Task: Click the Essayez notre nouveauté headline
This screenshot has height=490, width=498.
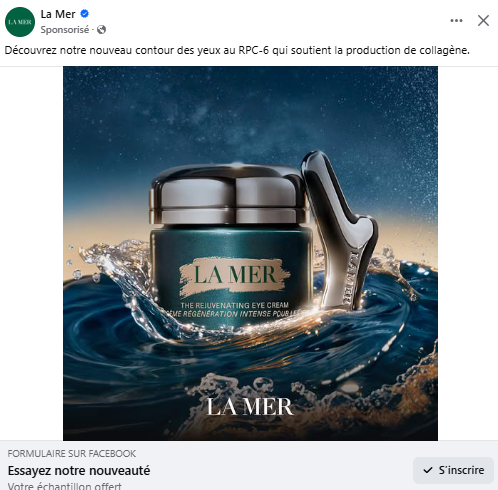Action: click(x=79, y=471)
